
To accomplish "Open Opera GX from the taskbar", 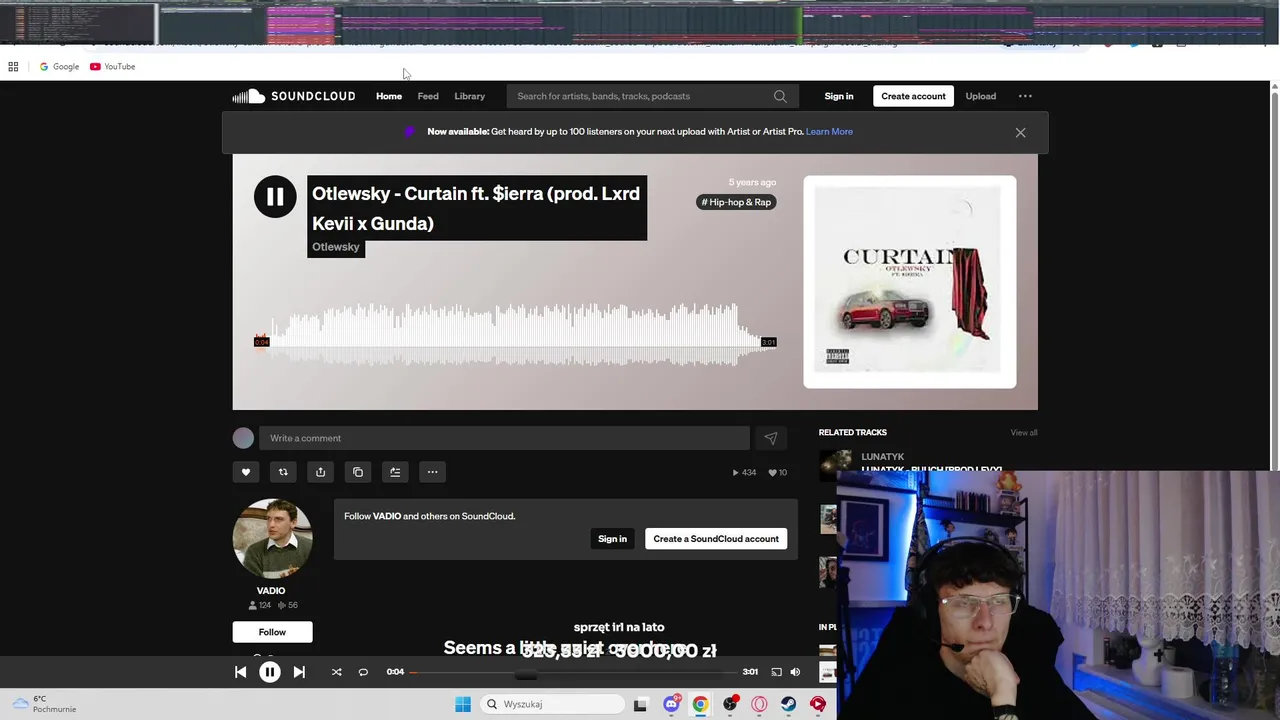I will 759,704.
